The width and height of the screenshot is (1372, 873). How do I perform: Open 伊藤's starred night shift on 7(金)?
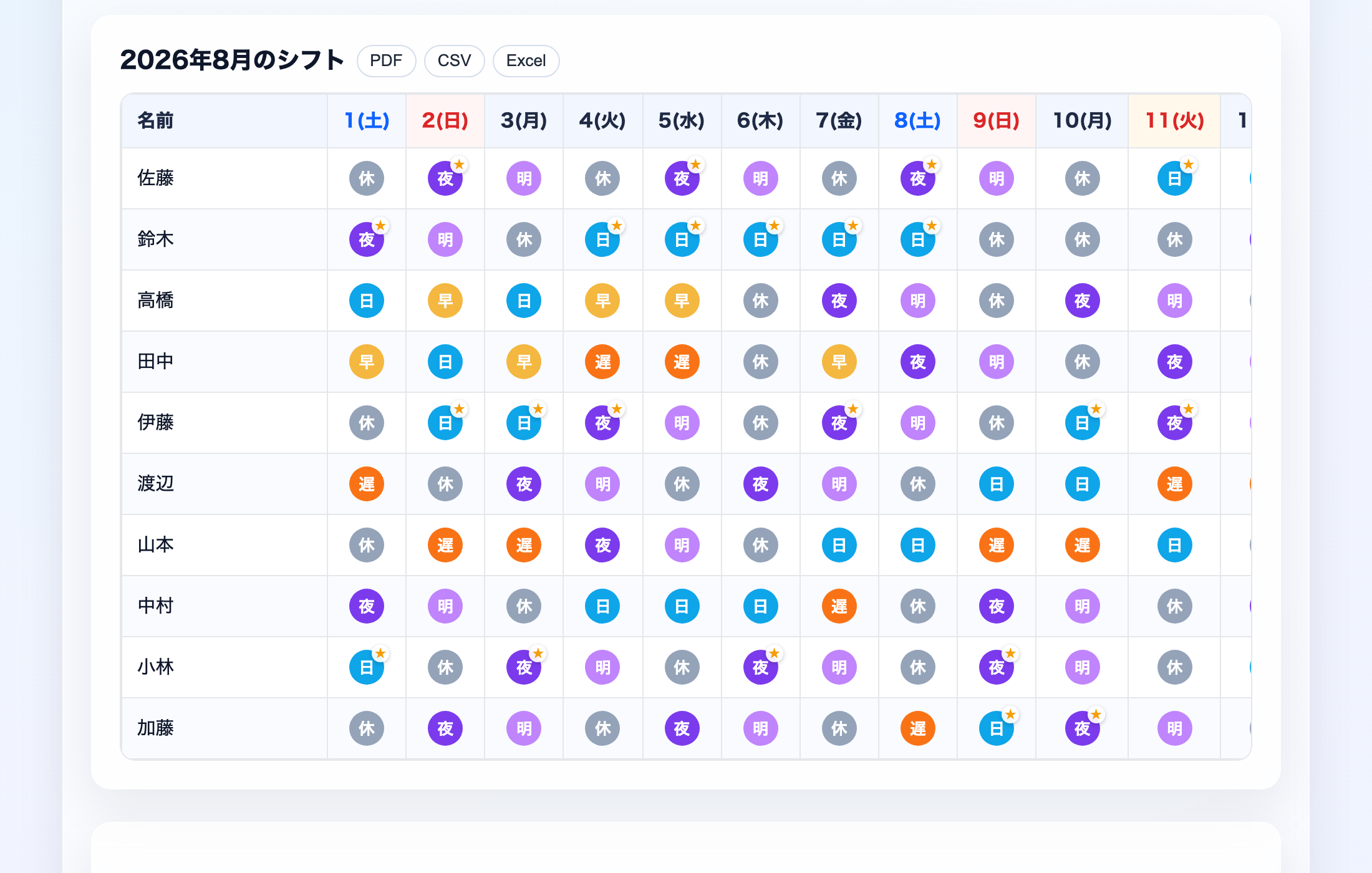coord(839,423)
